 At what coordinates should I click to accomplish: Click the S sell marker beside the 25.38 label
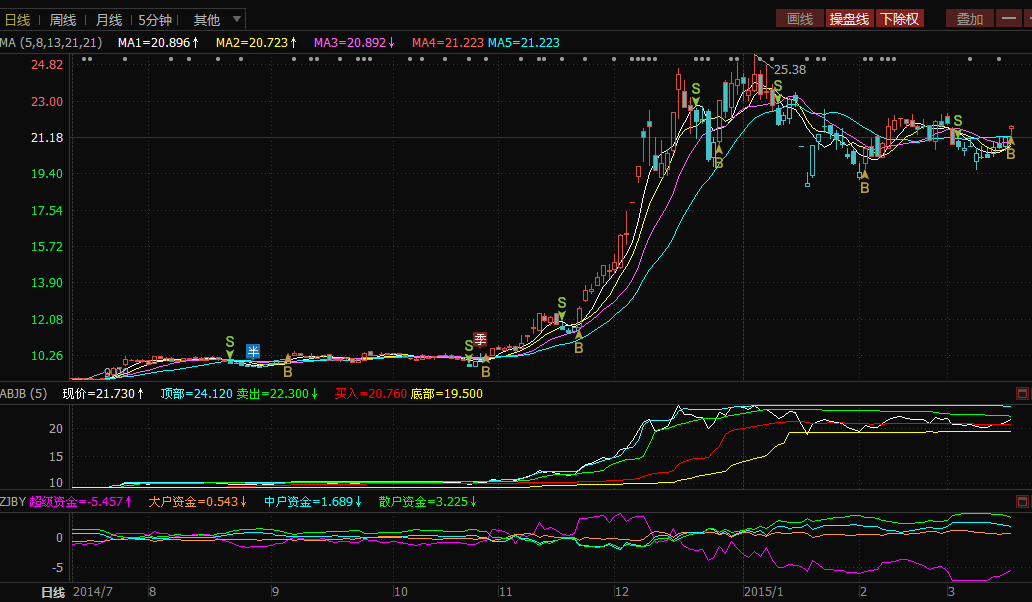(x=778, y=86)
